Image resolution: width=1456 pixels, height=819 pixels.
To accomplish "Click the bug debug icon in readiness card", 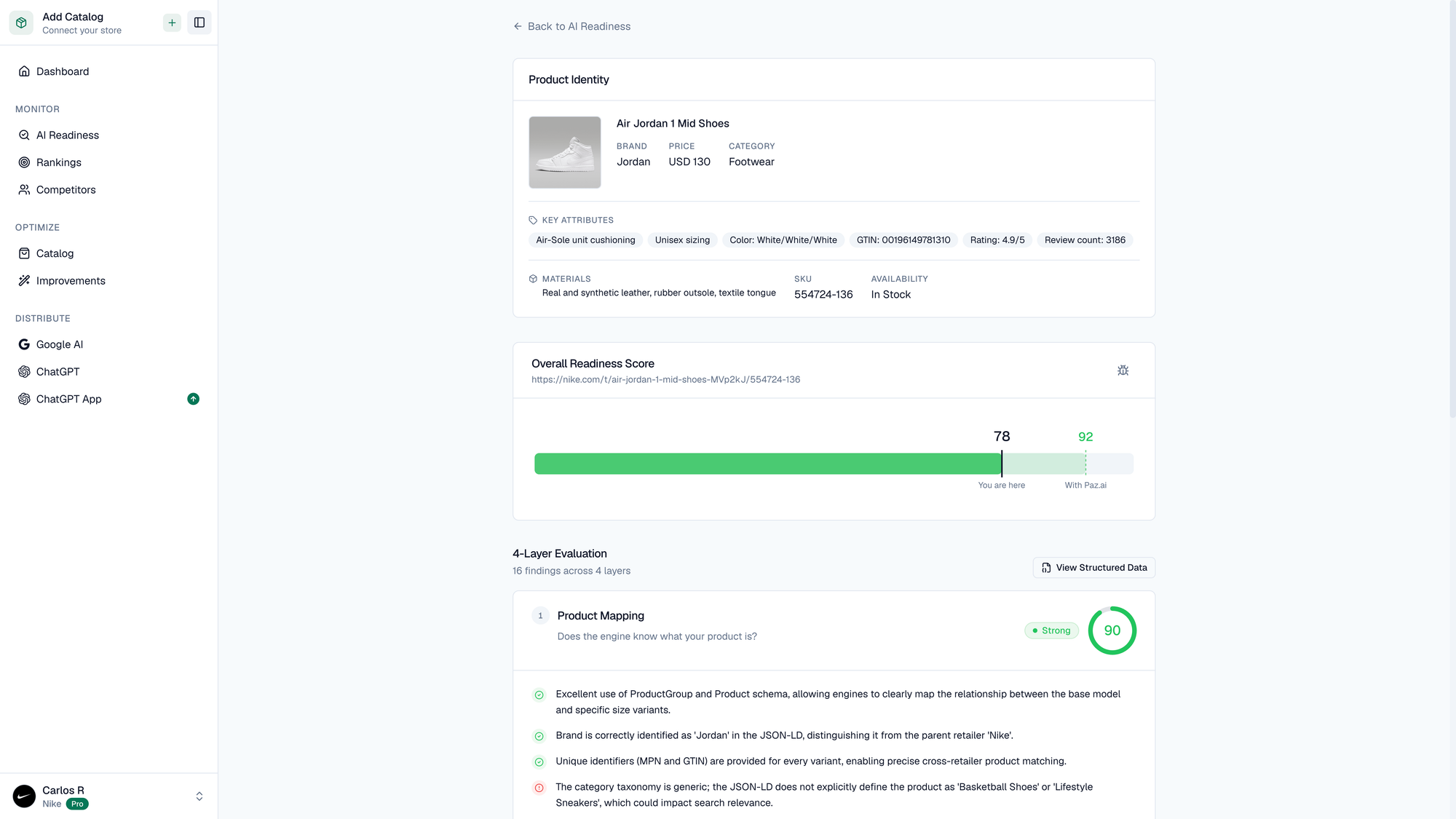I will pos(1123,371).
